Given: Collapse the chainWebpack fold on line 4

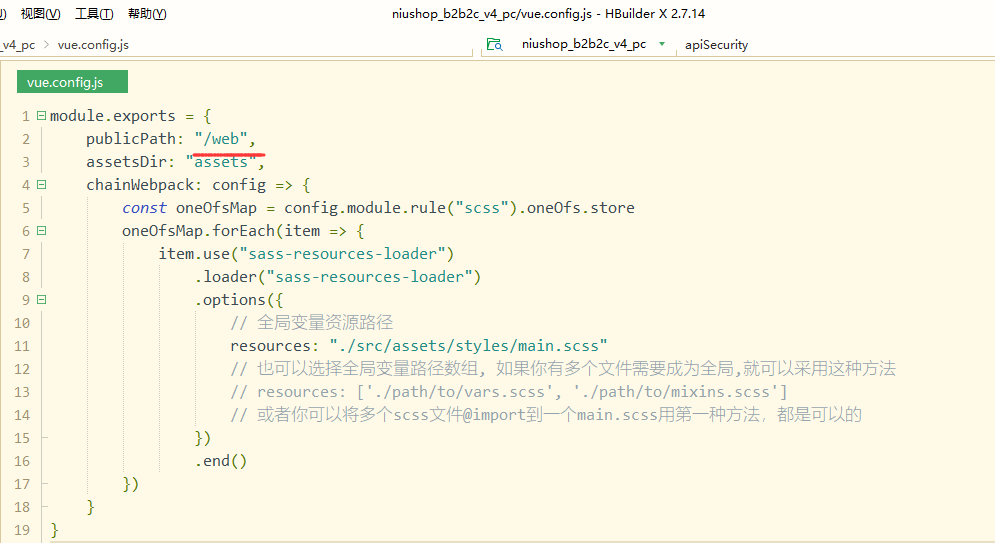Looking at the screenshot, I should 41,185.
